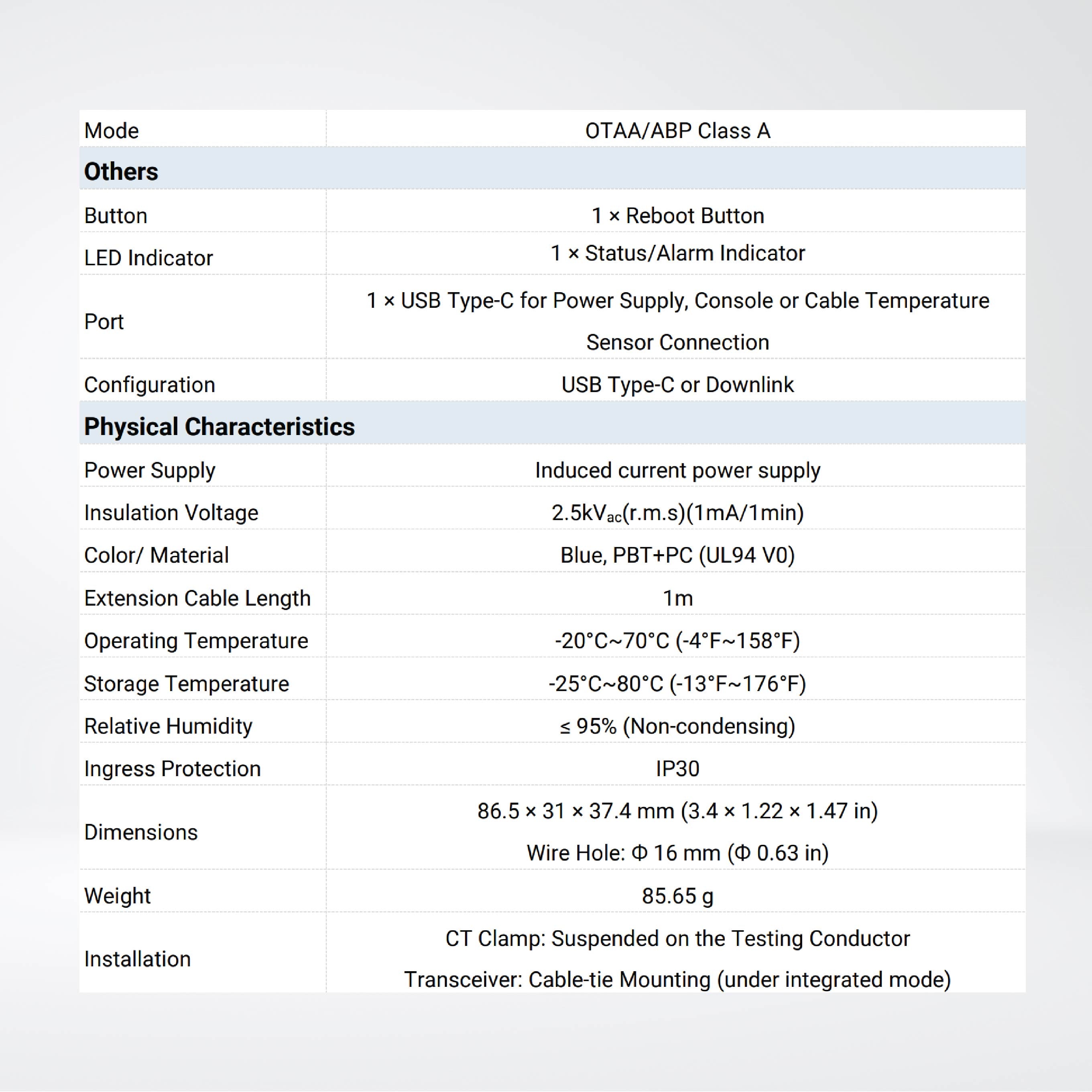The image size is (1092, 1092).
Task: Click the 'Wire Hole: Φ 16 mm' line
Action: click(x=677, y=853)
